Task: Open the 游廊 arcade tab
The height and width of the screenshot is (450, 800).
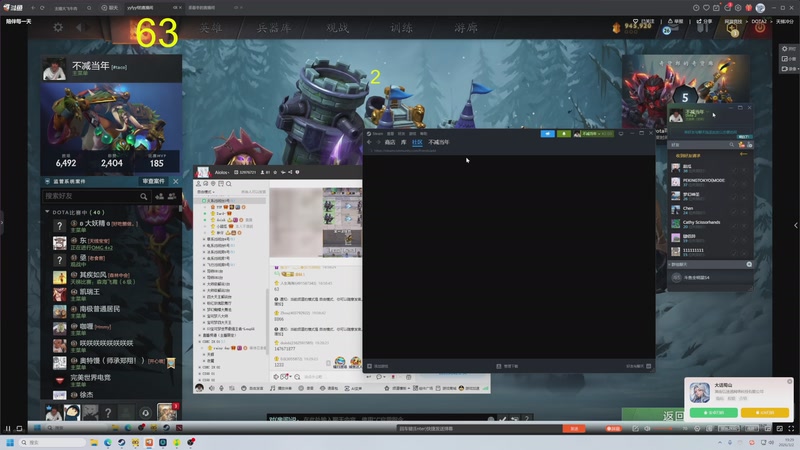Action: click(466, 28)
